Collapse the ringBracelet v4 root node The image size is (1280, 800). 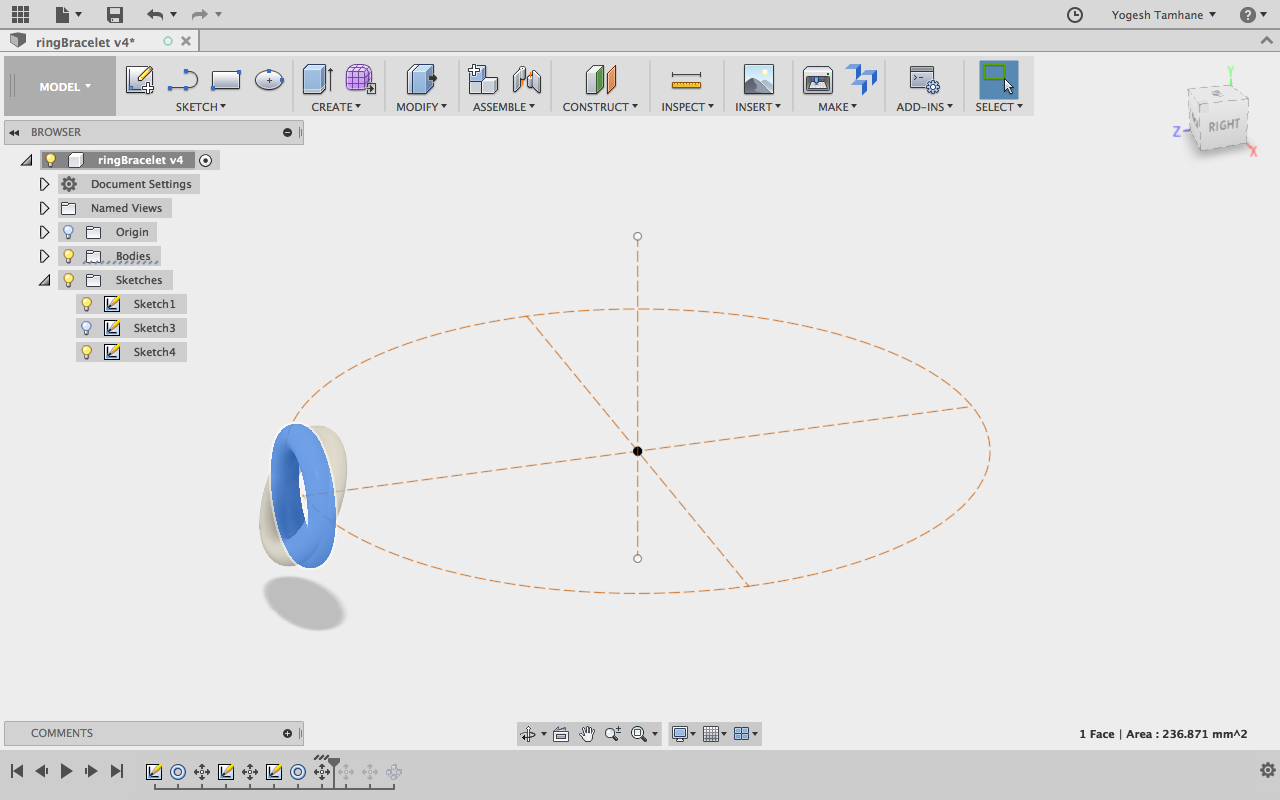[x=27, y=160]
